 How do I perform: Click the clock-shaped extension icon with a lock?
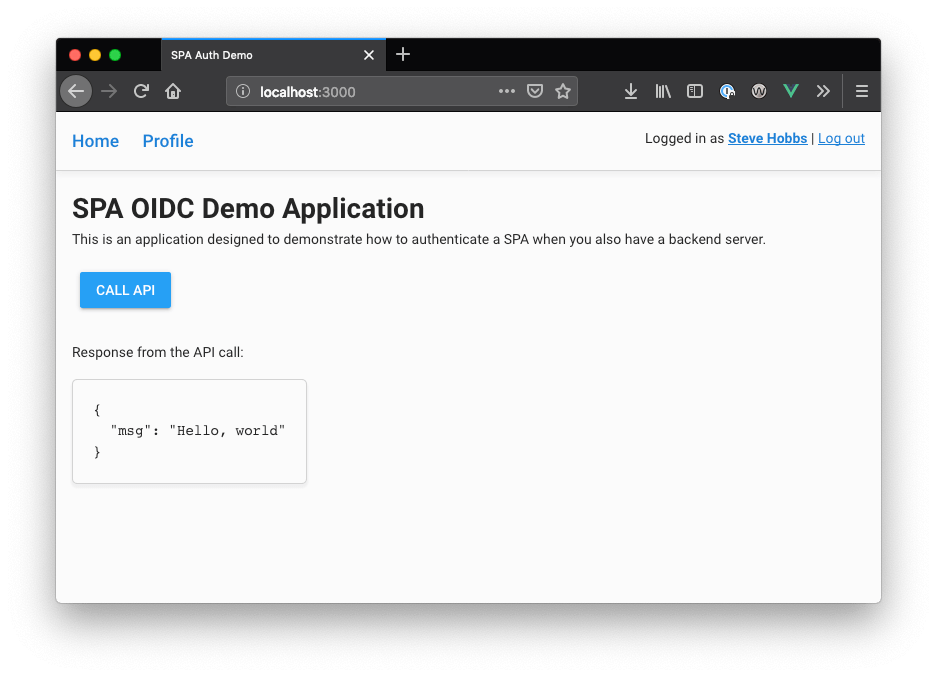click(727, 91)
